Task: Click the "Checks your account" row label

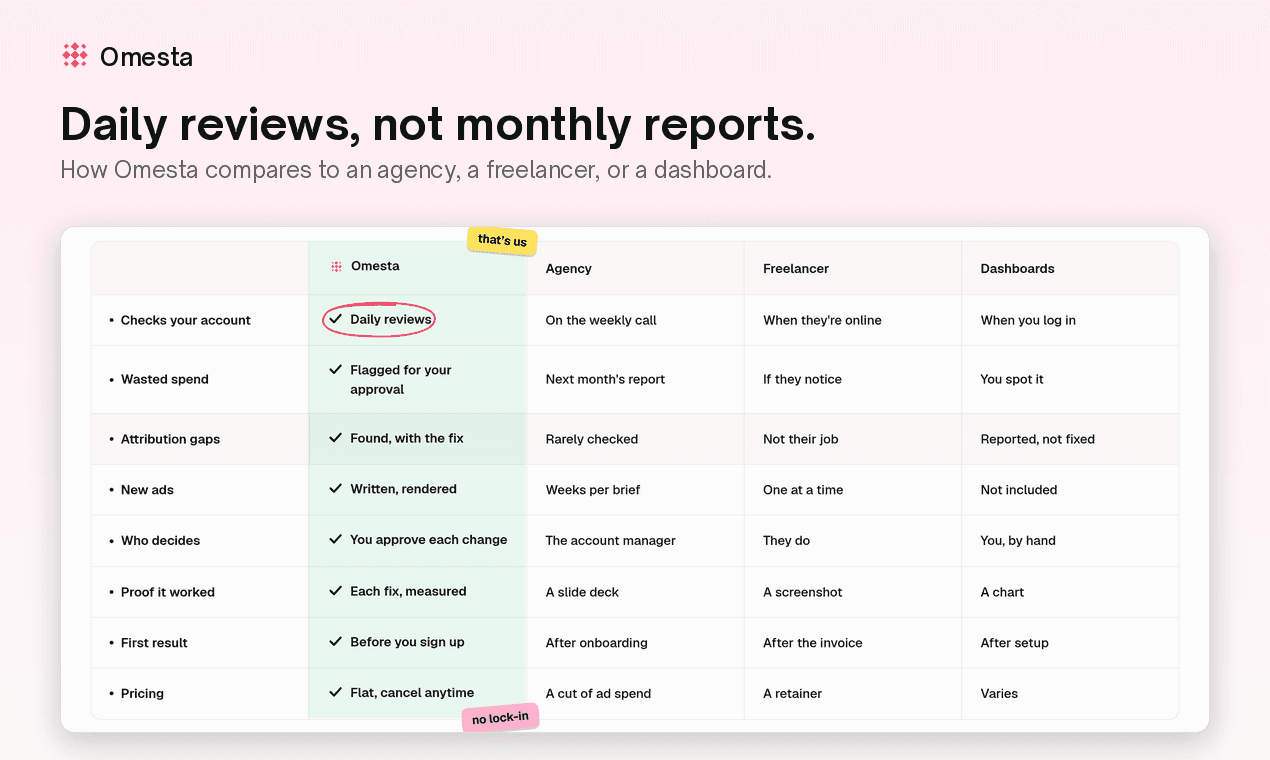Action: coord(186,320)
